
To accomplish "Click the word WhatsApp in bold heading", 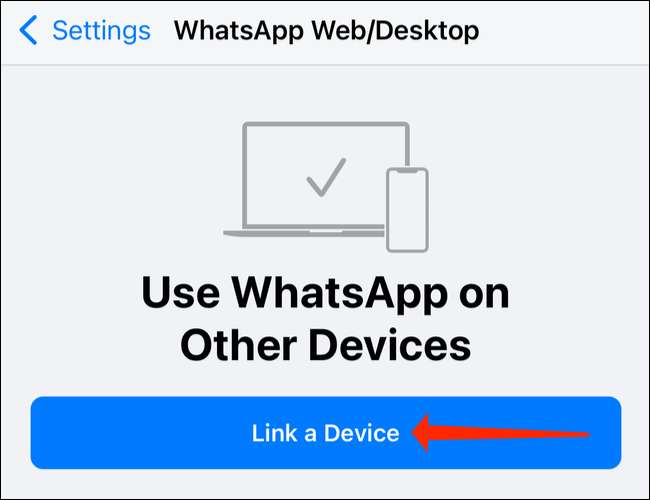I will point(339,294).
